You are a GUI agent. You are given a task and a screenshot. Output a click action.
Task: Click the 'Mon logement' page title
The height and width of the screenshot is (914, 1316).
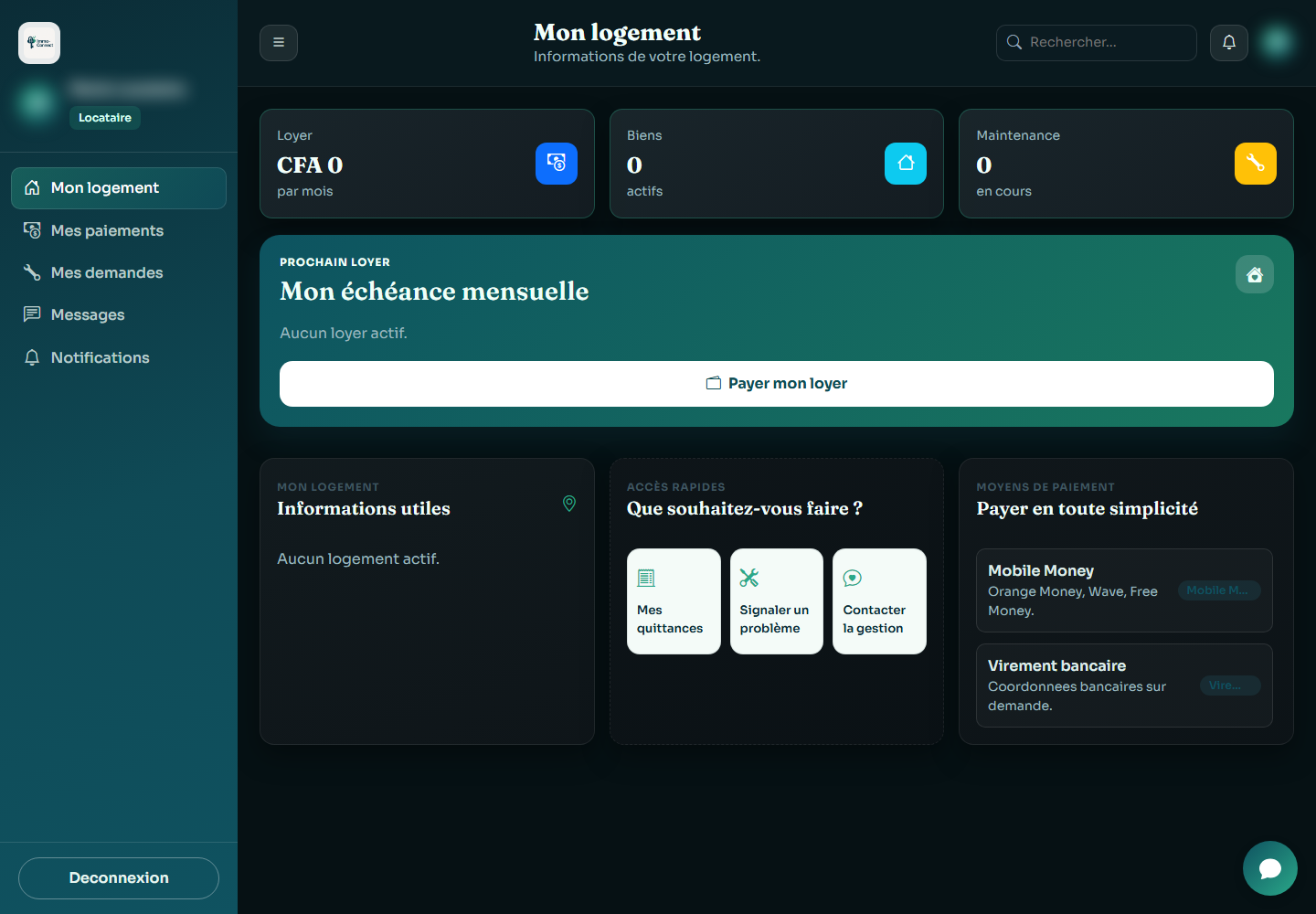click(617, 33)
